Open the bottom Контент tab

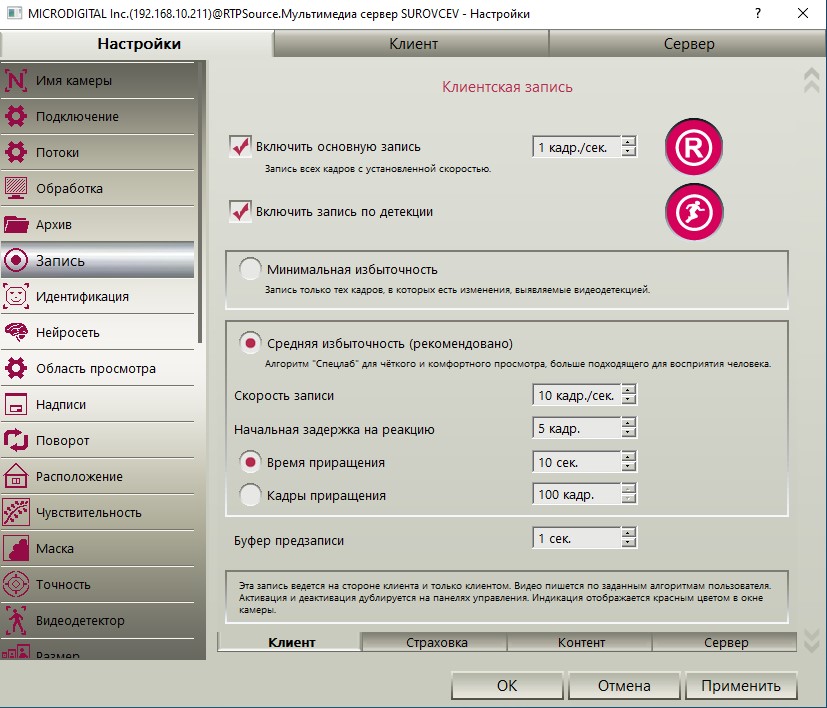[581, 642]
